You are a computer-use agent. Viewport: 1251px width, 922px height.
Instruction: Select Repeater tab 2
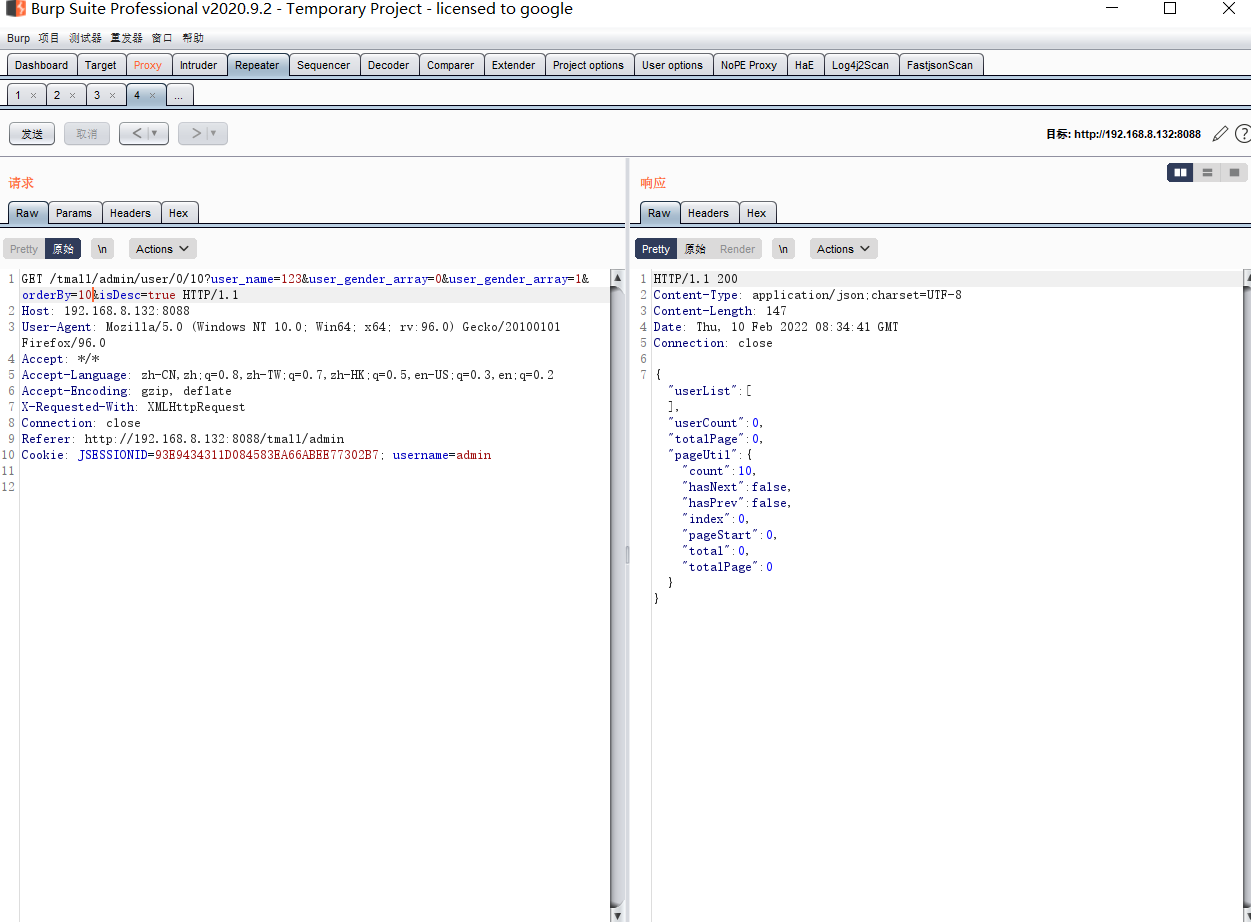[57, 95]
